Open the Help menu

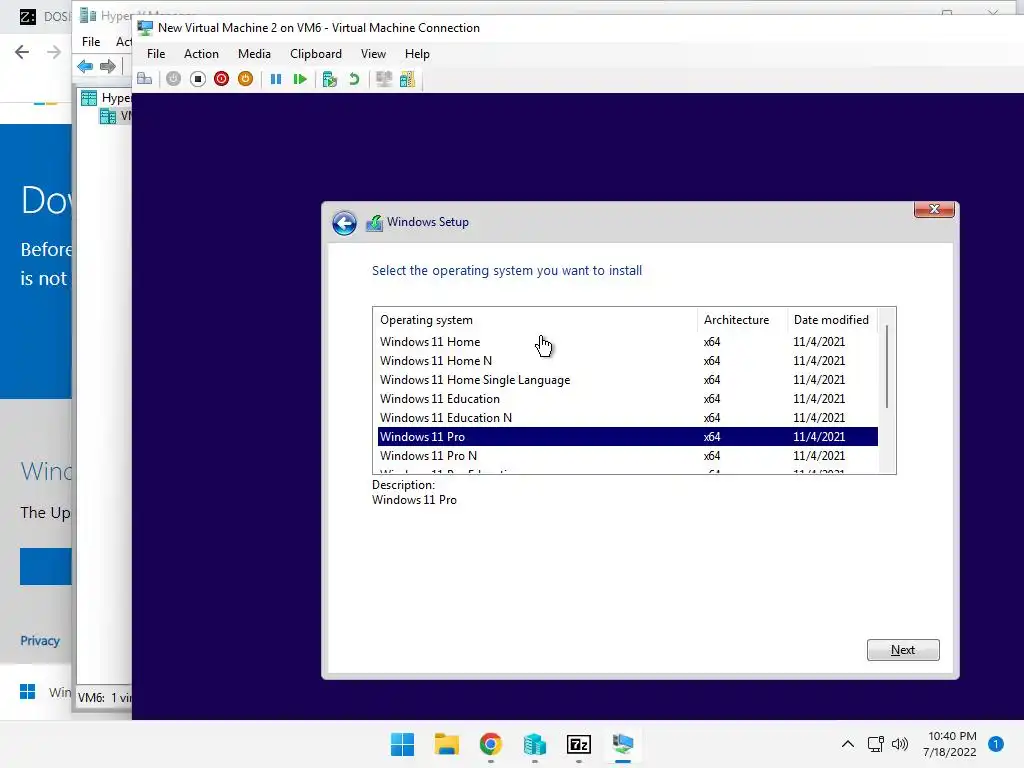417,54
